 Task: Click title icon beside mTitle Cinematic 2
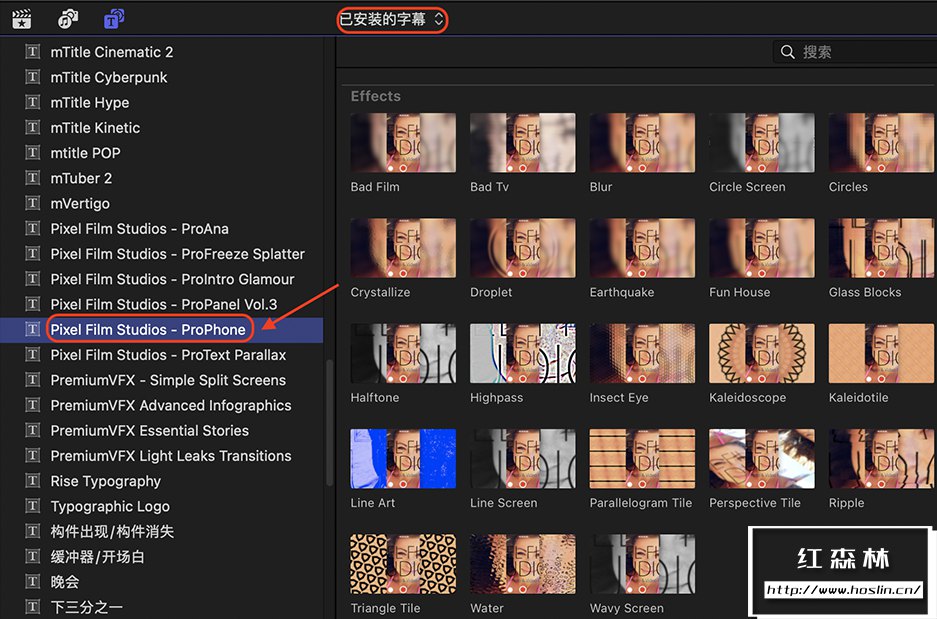[x=33, y=52]
